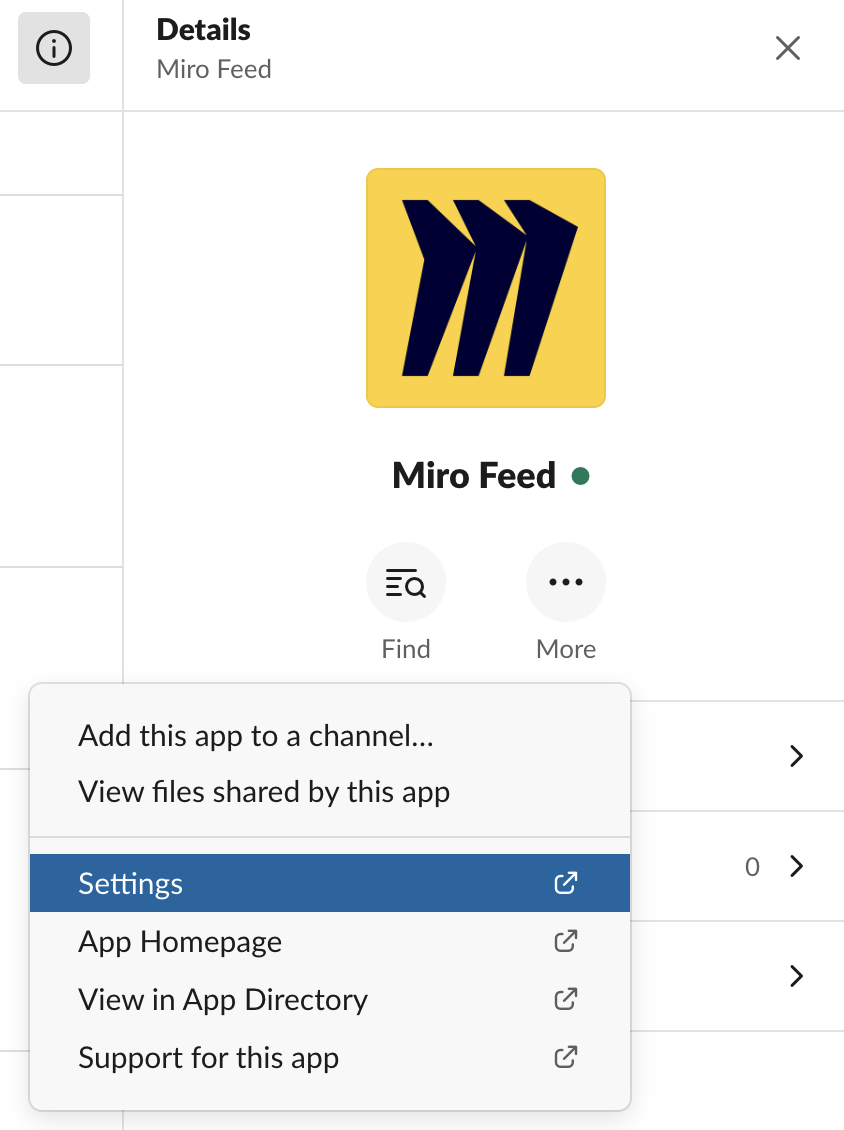Image resolution: width=844 pixels, height=1130 pixels.
Task: Expand the row above the 0-count row
Action: tap(796, 756)
